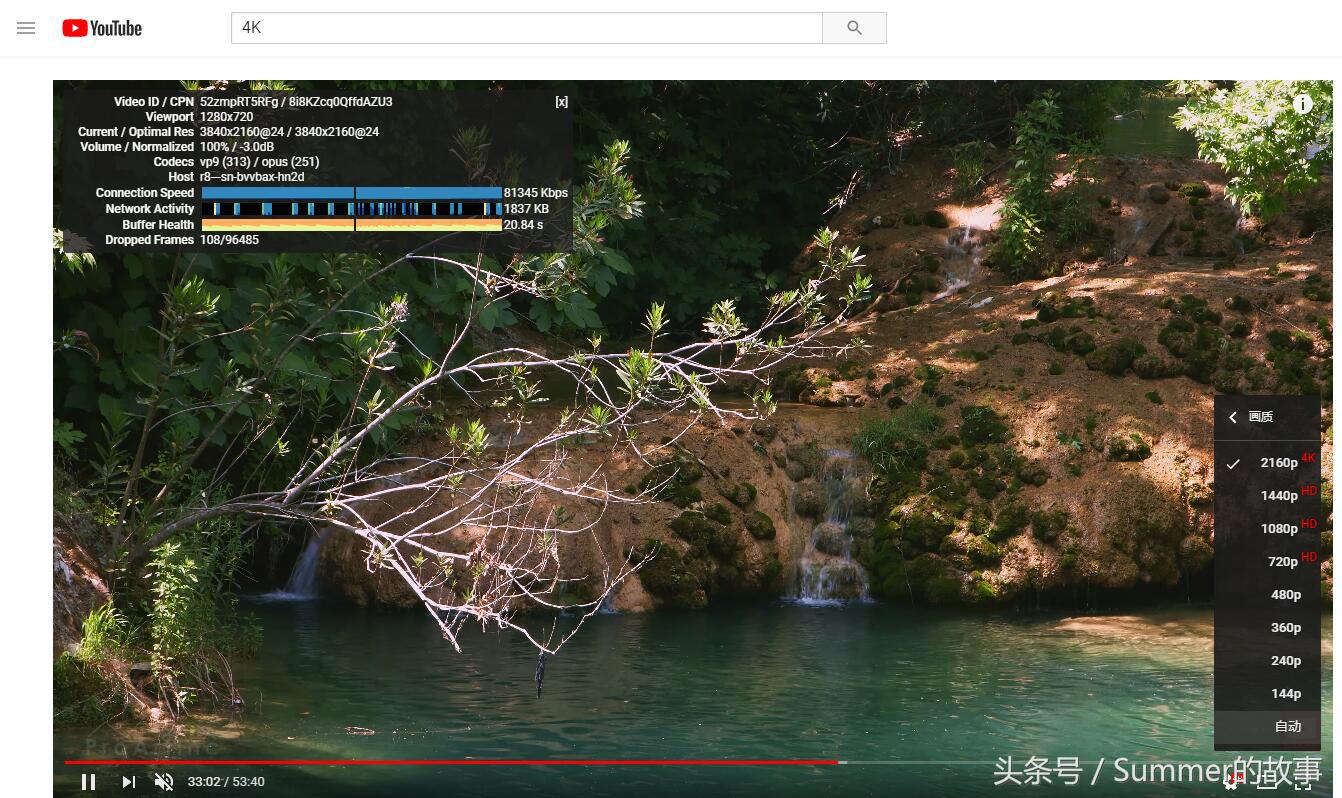Viewport: 1342px width, 798px height.
Task: Choose the lowest 144p quality
Action: pos(1285,694)
